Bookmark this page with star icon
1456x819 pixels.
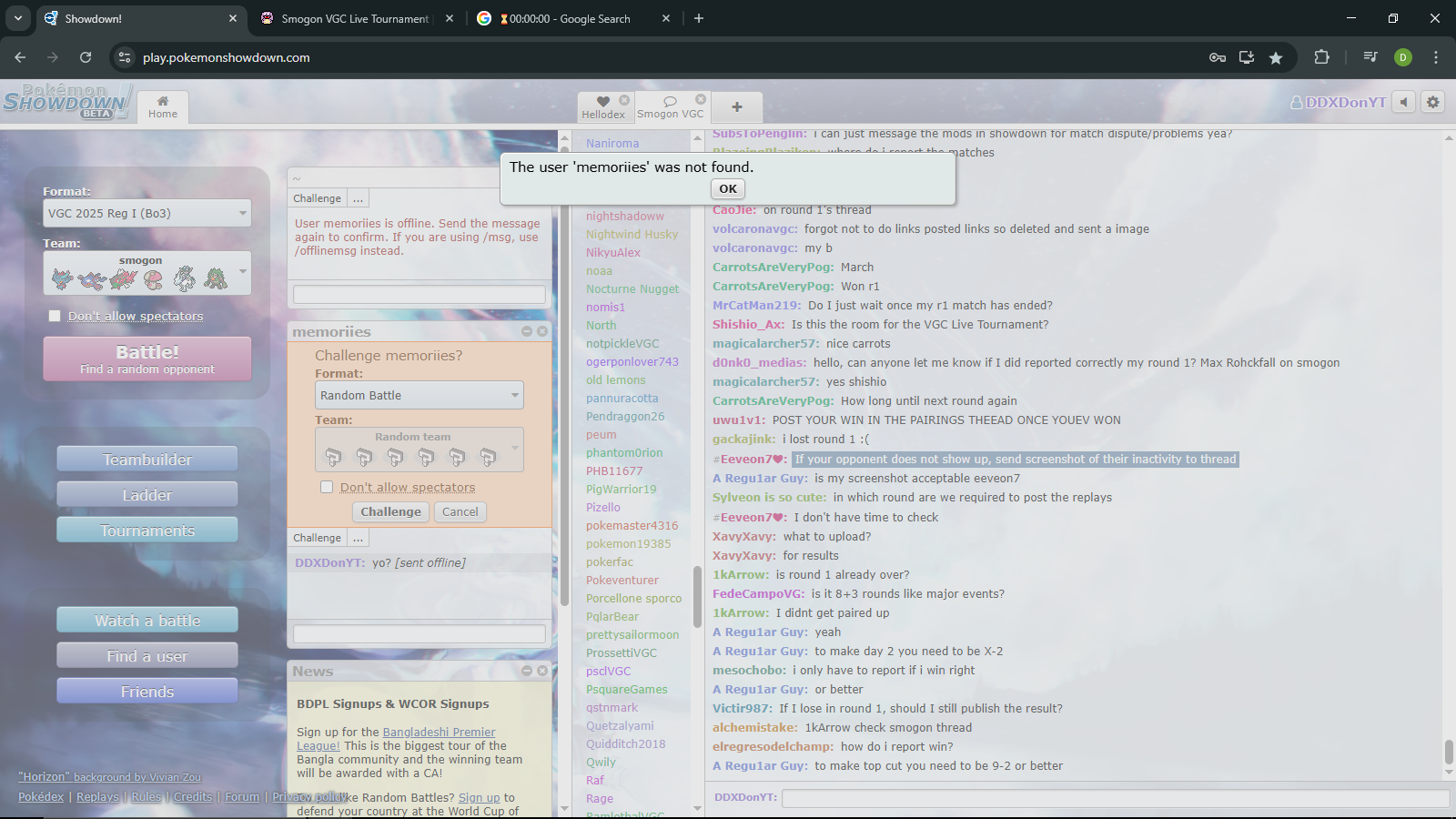click(1276, 57)
